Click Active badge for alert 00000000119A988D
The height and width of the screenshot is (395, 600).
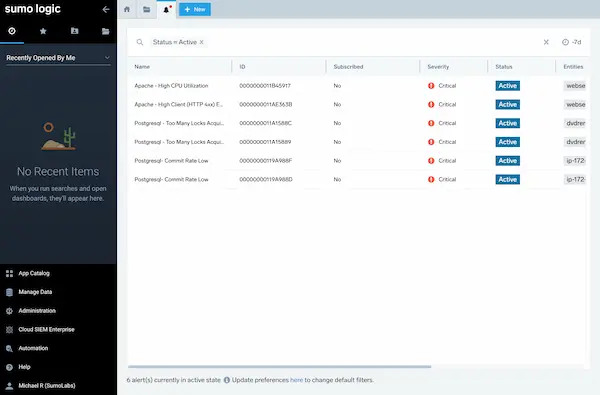(x=507, y=180)
